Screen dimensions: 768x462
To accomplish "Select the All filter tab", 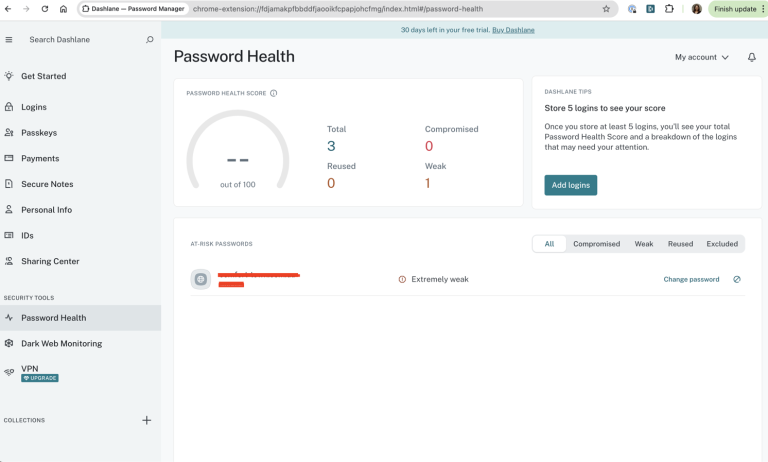I will (x=550, y=244).
